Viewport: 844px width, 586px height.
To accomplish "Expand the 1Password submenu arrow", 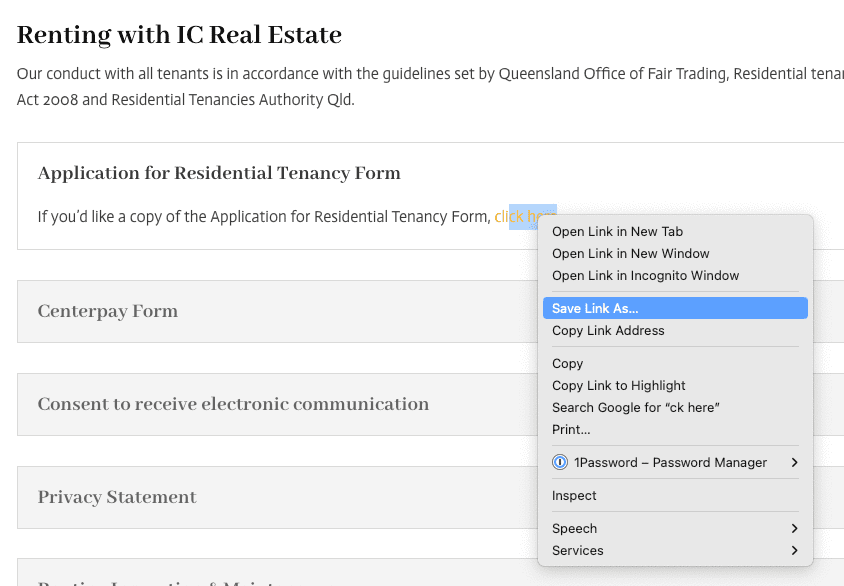I will (795, 462).
